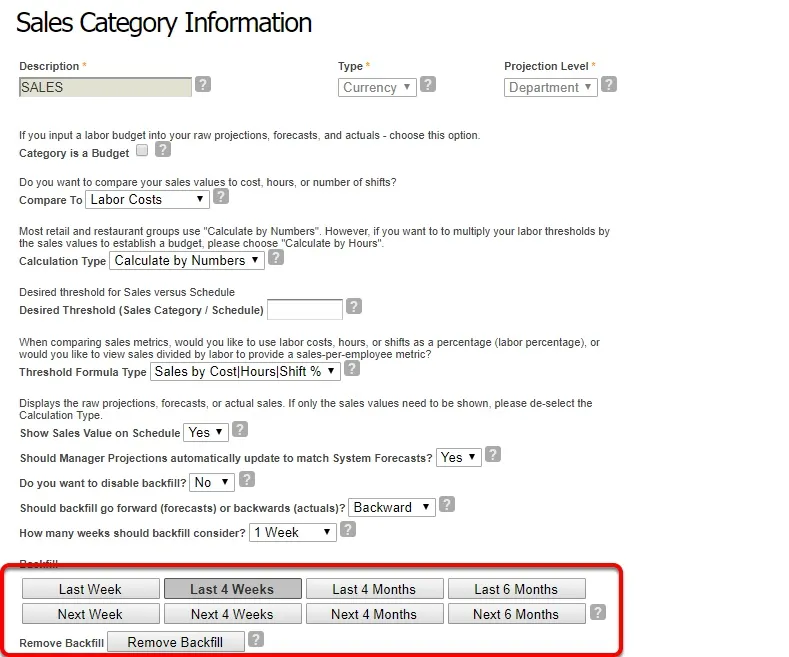
Task: Open help icon for backfill direction dropdown
Action: [447, 504]
